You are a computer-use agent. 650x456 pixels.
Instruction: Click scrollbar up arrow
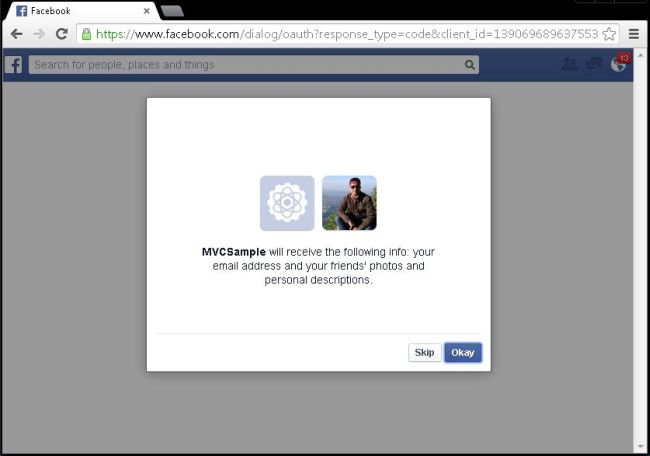click(x=641, y=54)
